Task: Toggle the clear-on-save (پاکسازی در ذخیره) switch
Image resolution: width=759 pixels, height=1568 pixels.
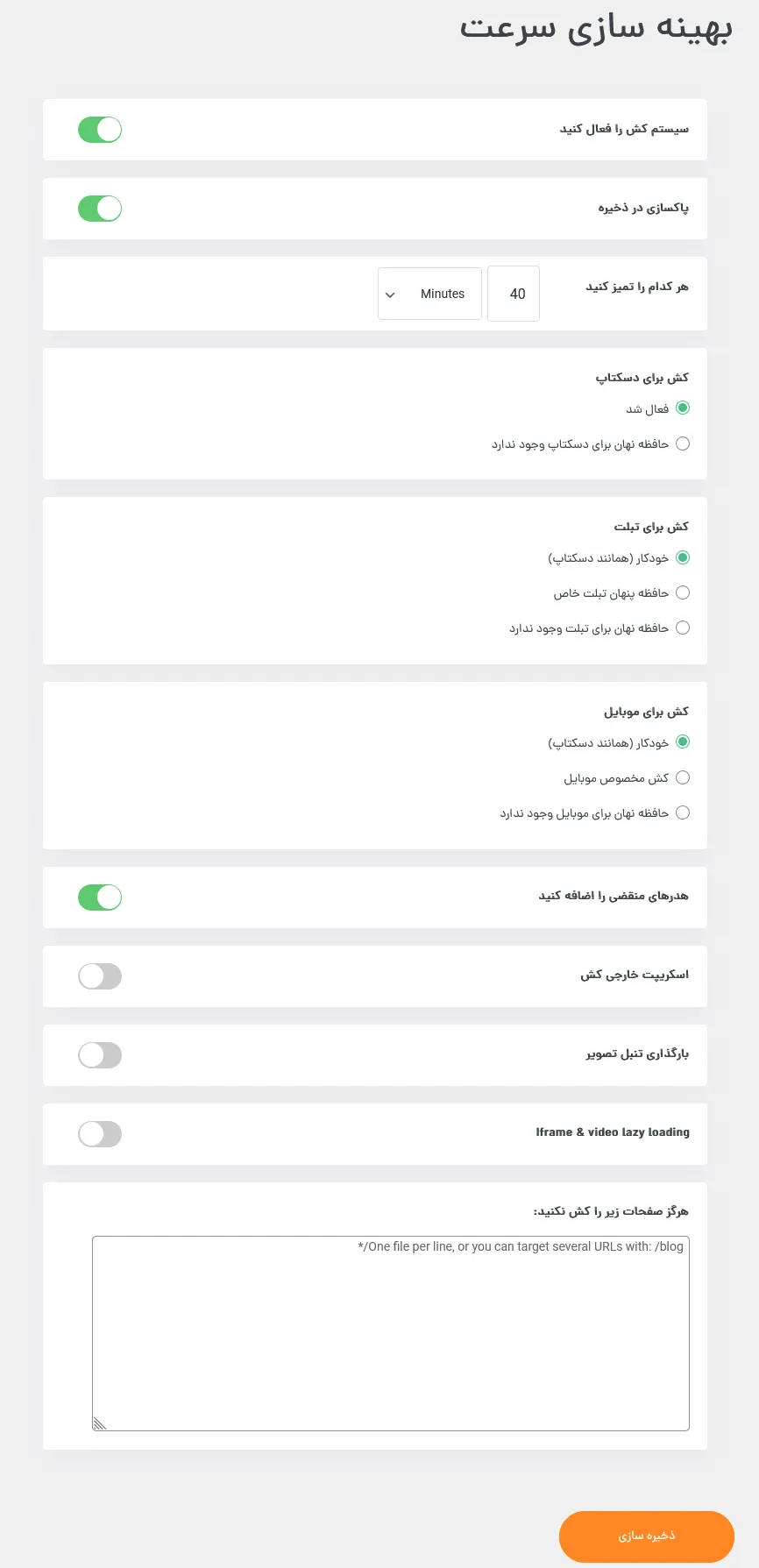Action: (x=100, y=209)
